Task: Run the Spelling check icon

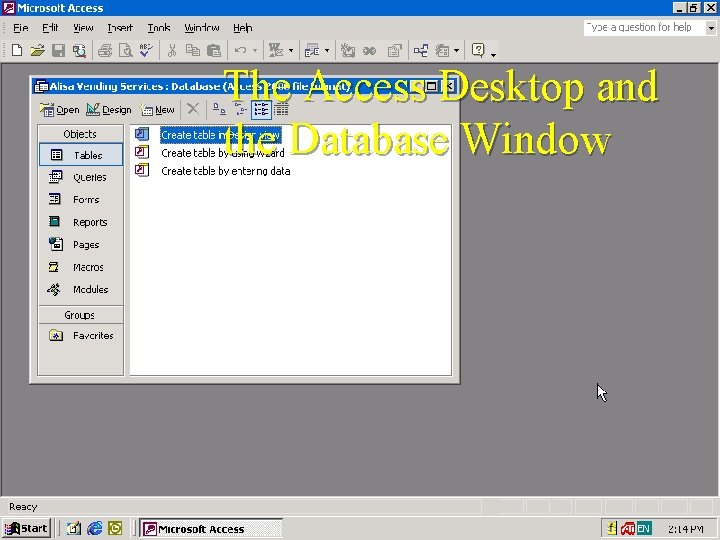Action: [x=146, y=50]
